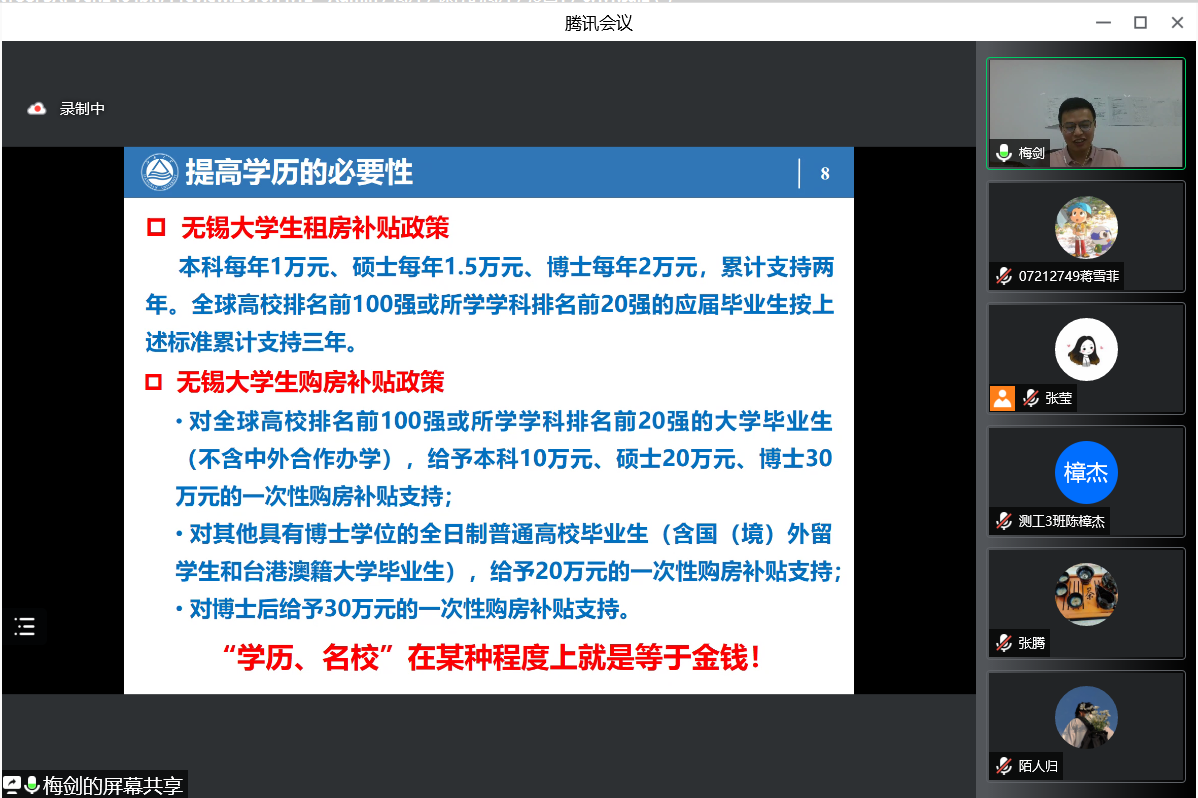Click 张莹's cartoon girl avatar
This screenshot has height=798, width=1198.
[1086, 349]
